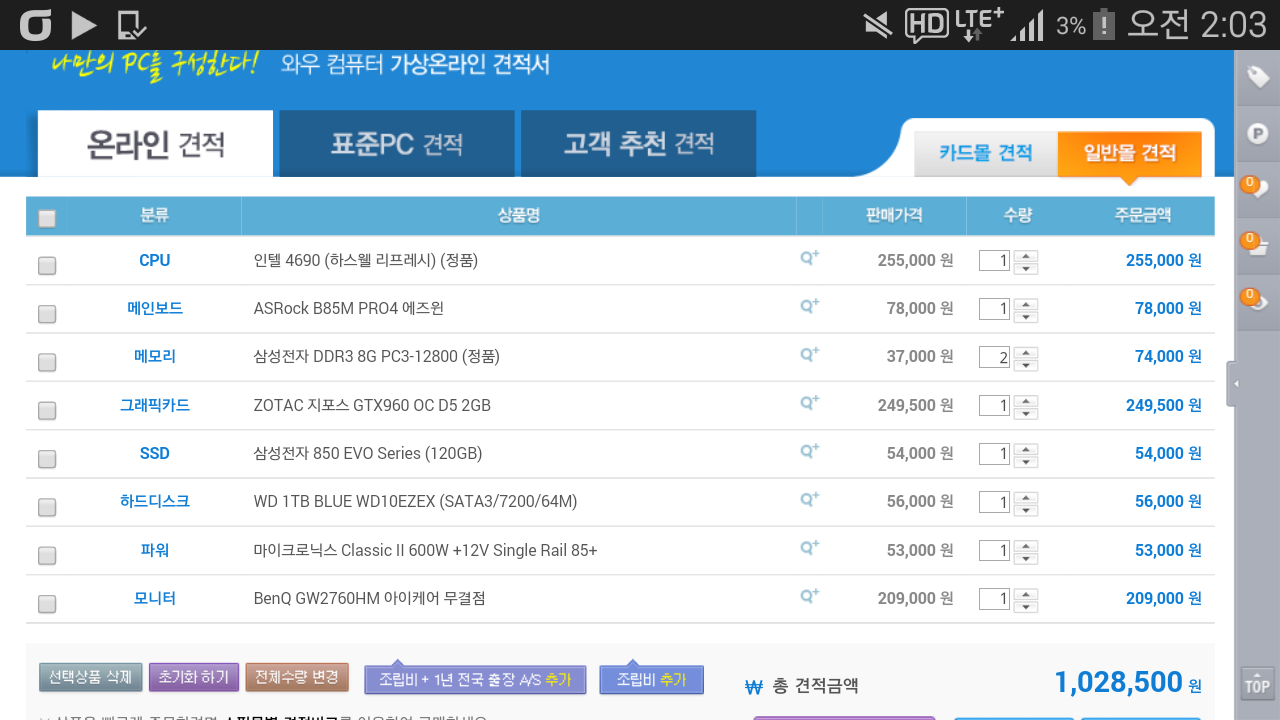This screenshot has width=1280, height=720.
Task: Check the 모니터 row checkbox
Action: (47, 604)
